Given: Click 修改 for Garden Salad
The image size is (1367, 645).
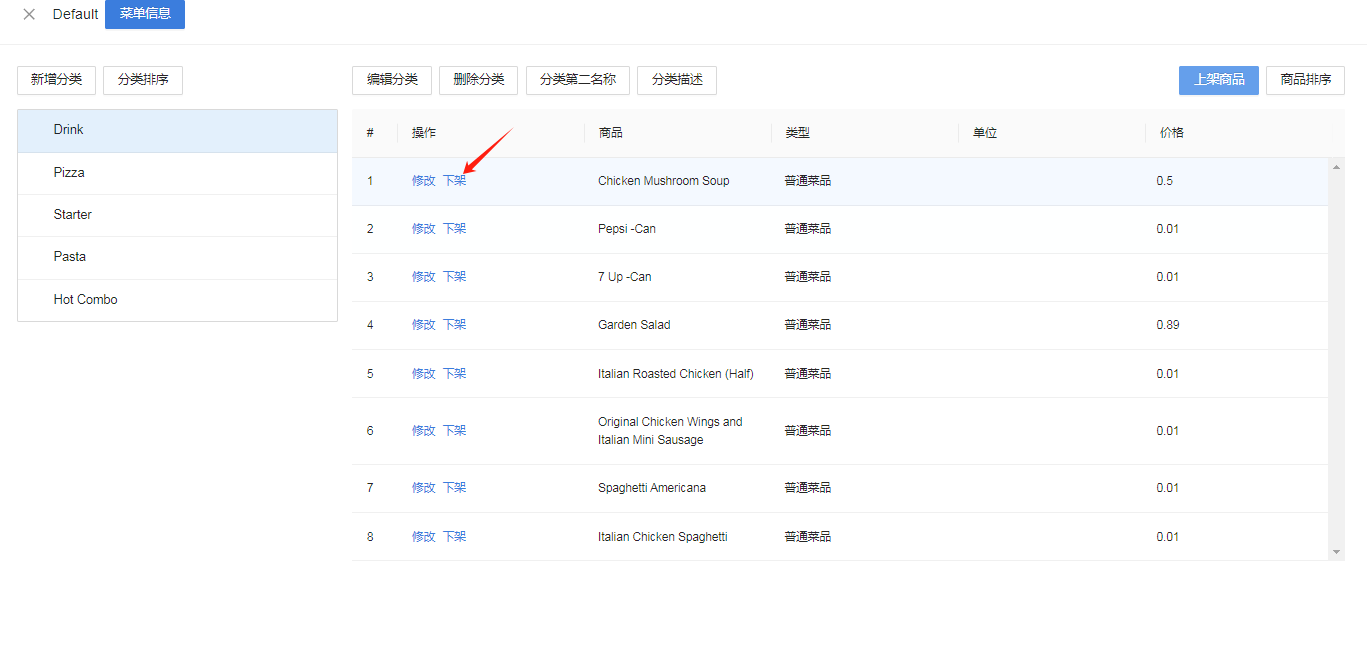Looking at the screenshot, I should click(x=424, y=325).
